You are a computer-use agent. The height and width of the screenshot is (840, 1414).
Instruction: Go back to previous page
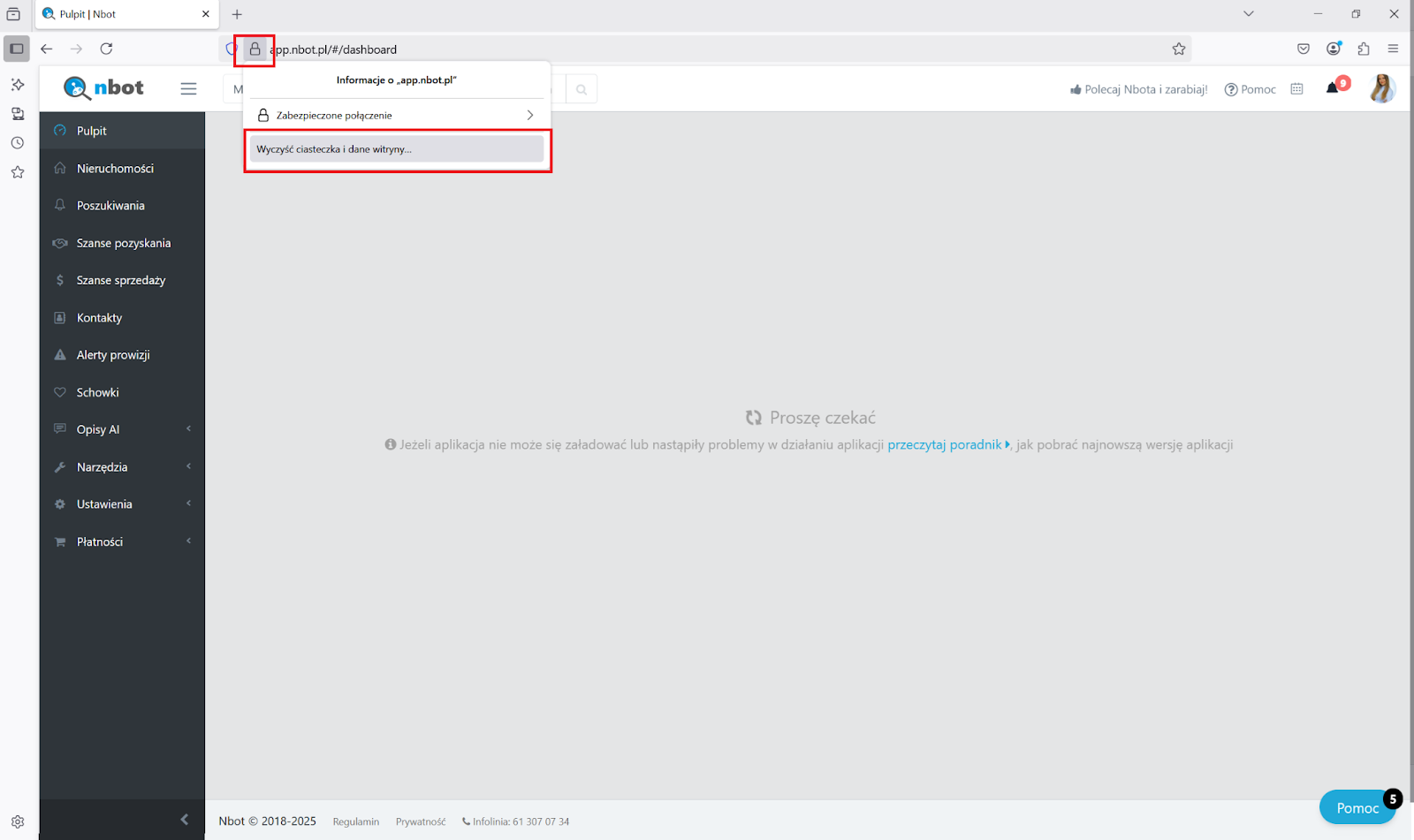(x=47, y=49)
